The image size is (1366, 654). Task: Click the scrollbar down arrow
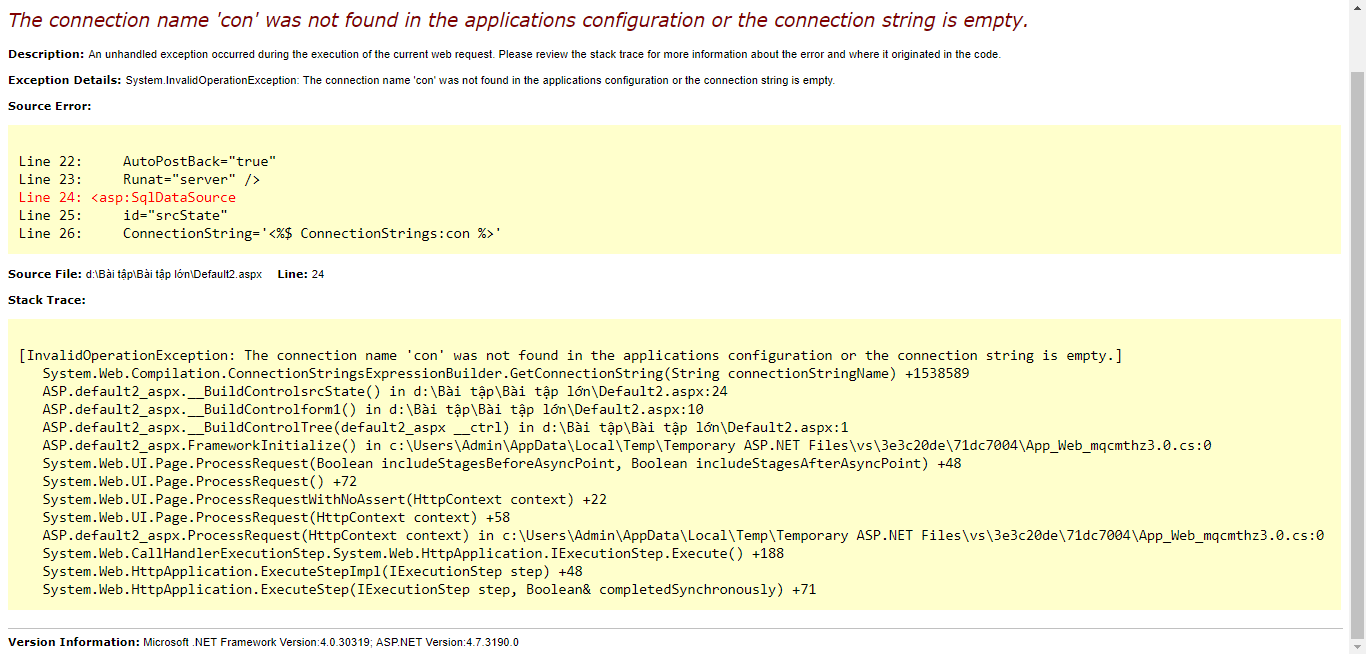(1357, 646)
